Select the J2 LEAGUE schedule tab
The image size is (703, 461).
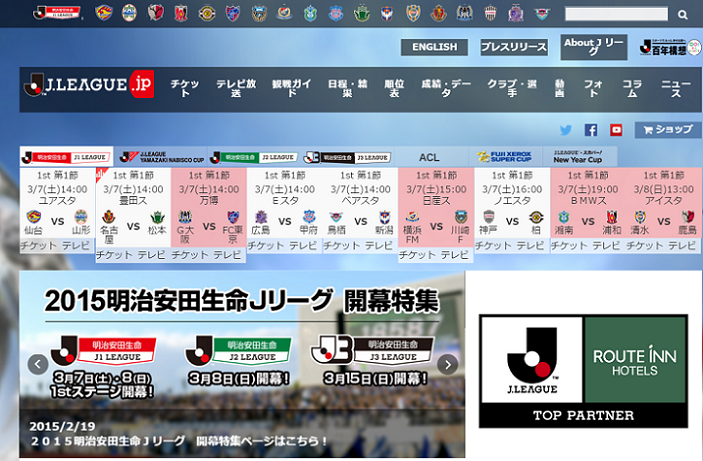click(254, 157)
